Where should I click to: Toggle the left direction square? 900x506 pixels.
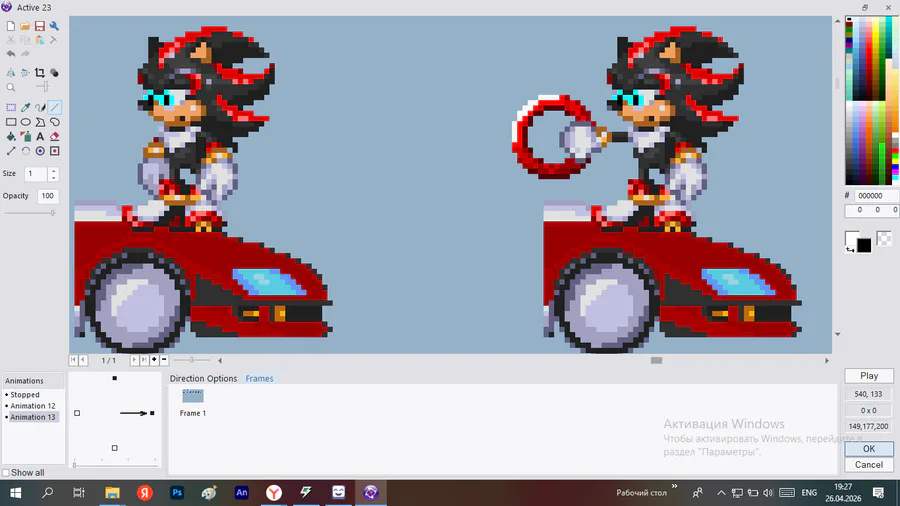[77, 413]
